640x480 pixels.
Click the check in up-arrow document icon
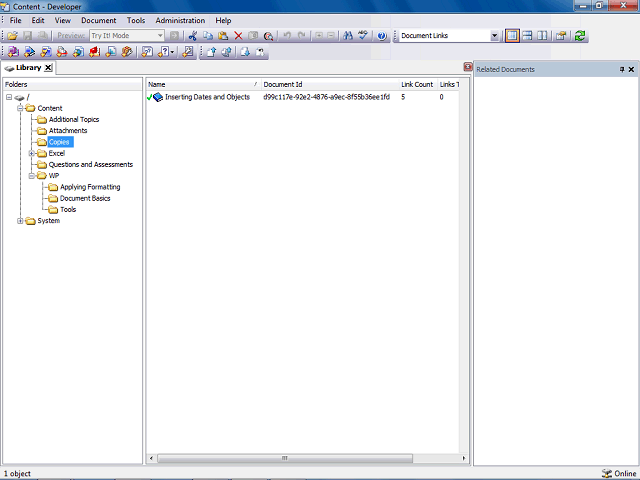coord(211,52)
